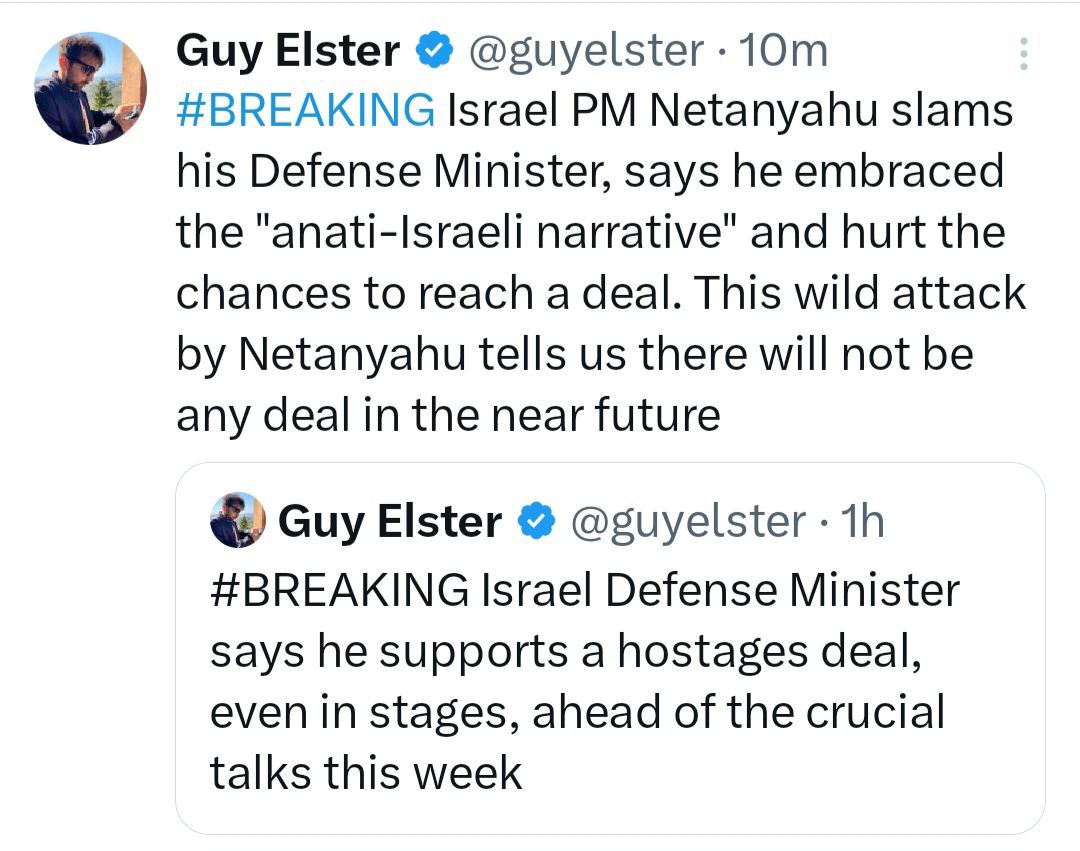Click the verified badge in the quoted tweet
The height and width of the screenshot is (851, 1080).
tap(535, 521)
